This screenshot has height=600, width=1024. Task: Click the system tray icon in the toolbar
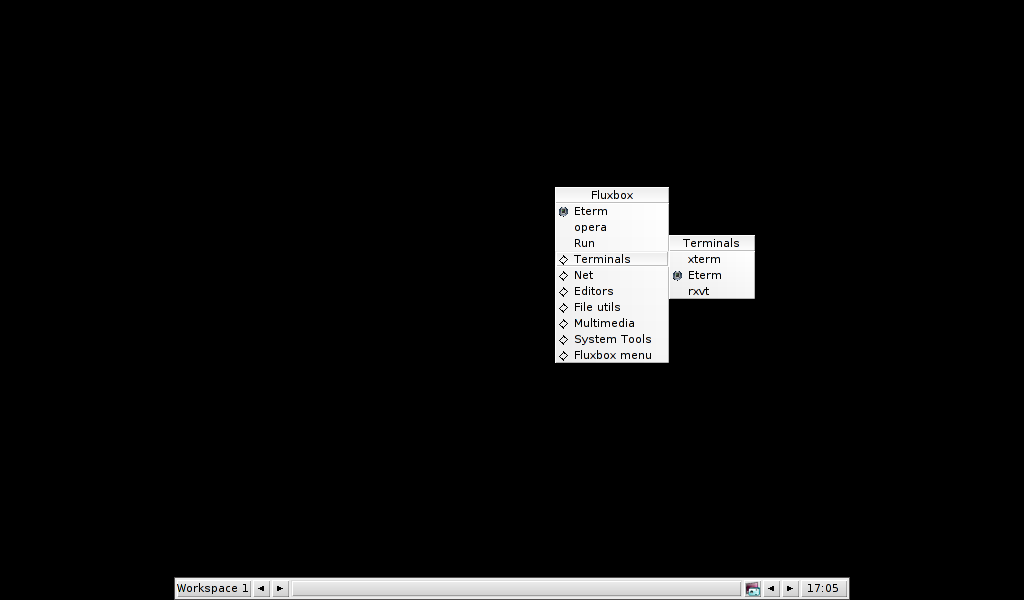(x=752, y=589)
